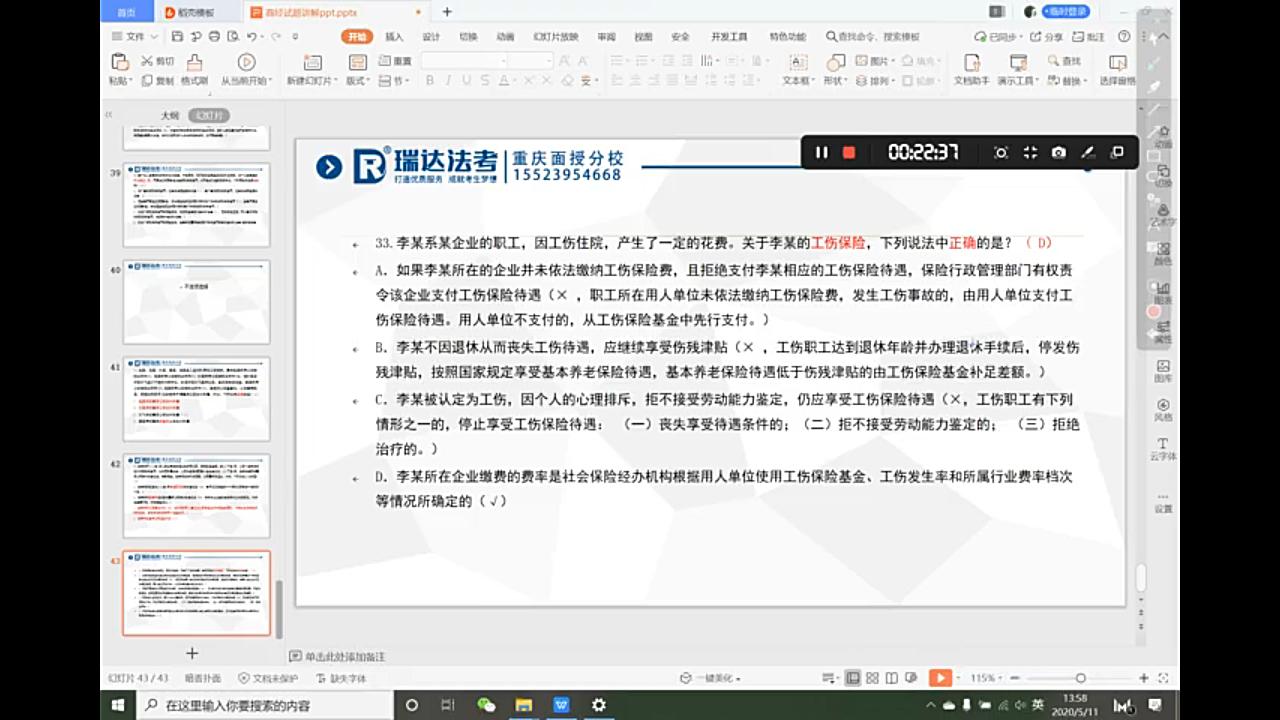Open the Slide Show (幻灯片放映) ribbon tab
Viewport: 1280px width, 720px height.
pyautogui.click(x=555, y=36)
